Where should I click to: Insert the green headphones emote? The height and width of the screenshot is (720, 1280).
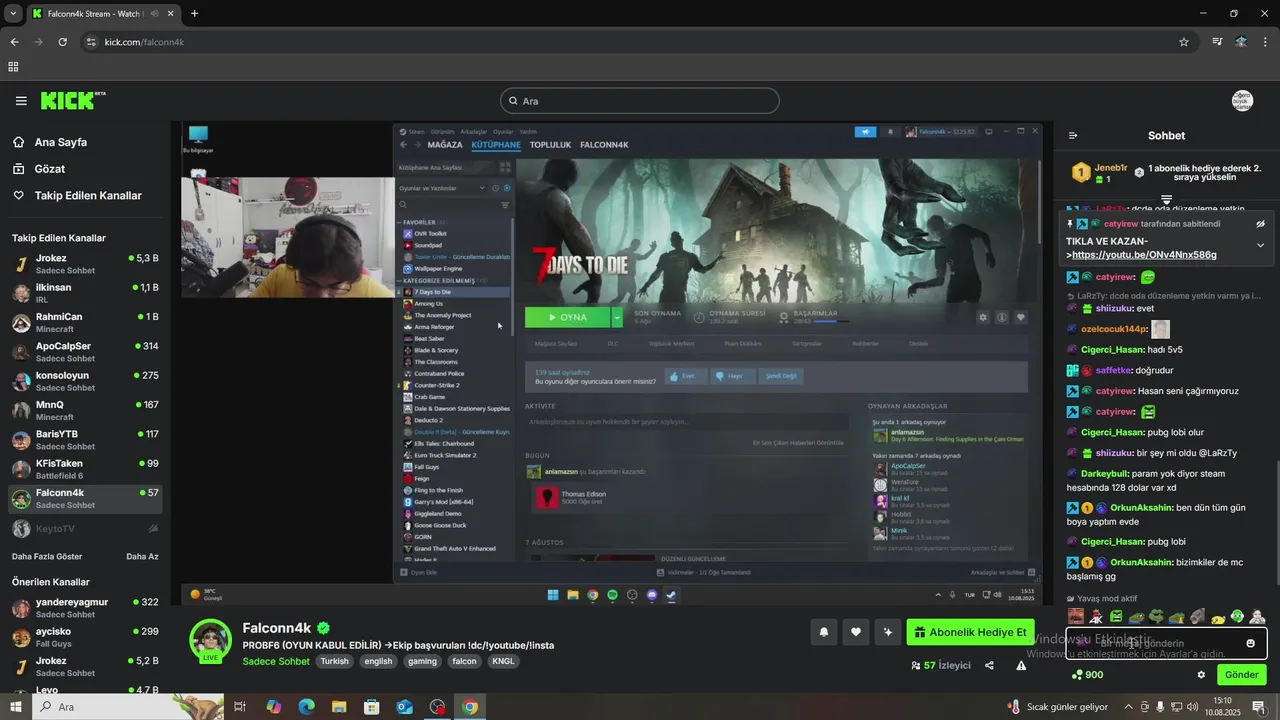(x=1237, y=617)
